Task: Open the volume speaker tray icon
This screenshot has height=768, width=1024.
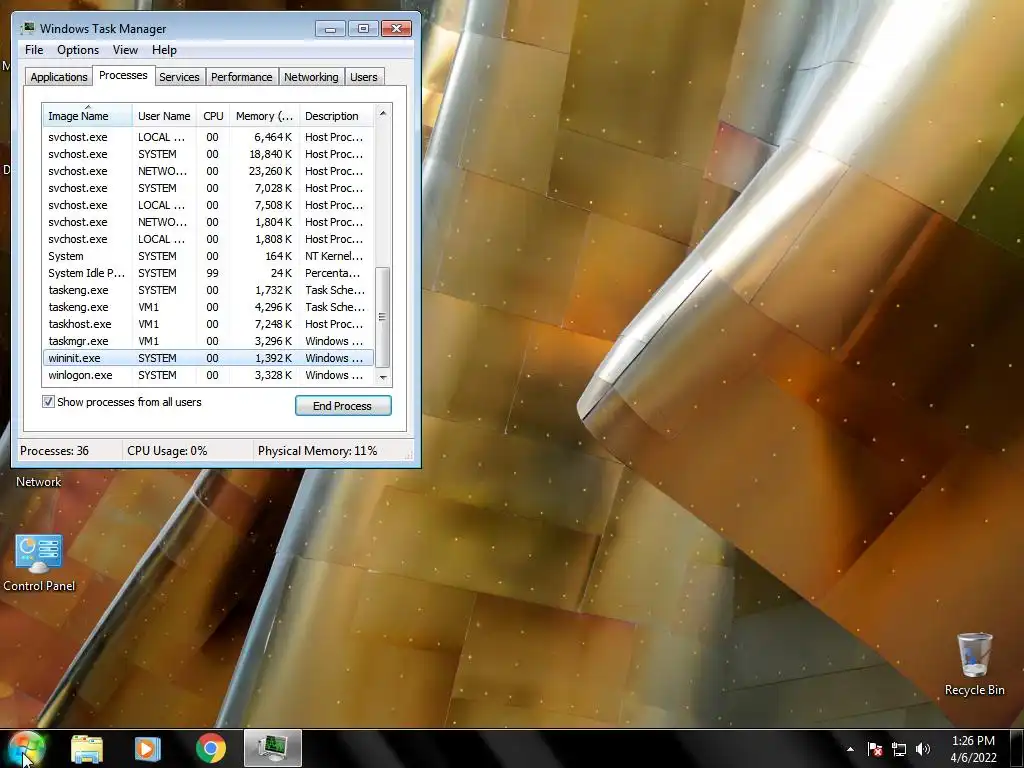Action: 923,750
